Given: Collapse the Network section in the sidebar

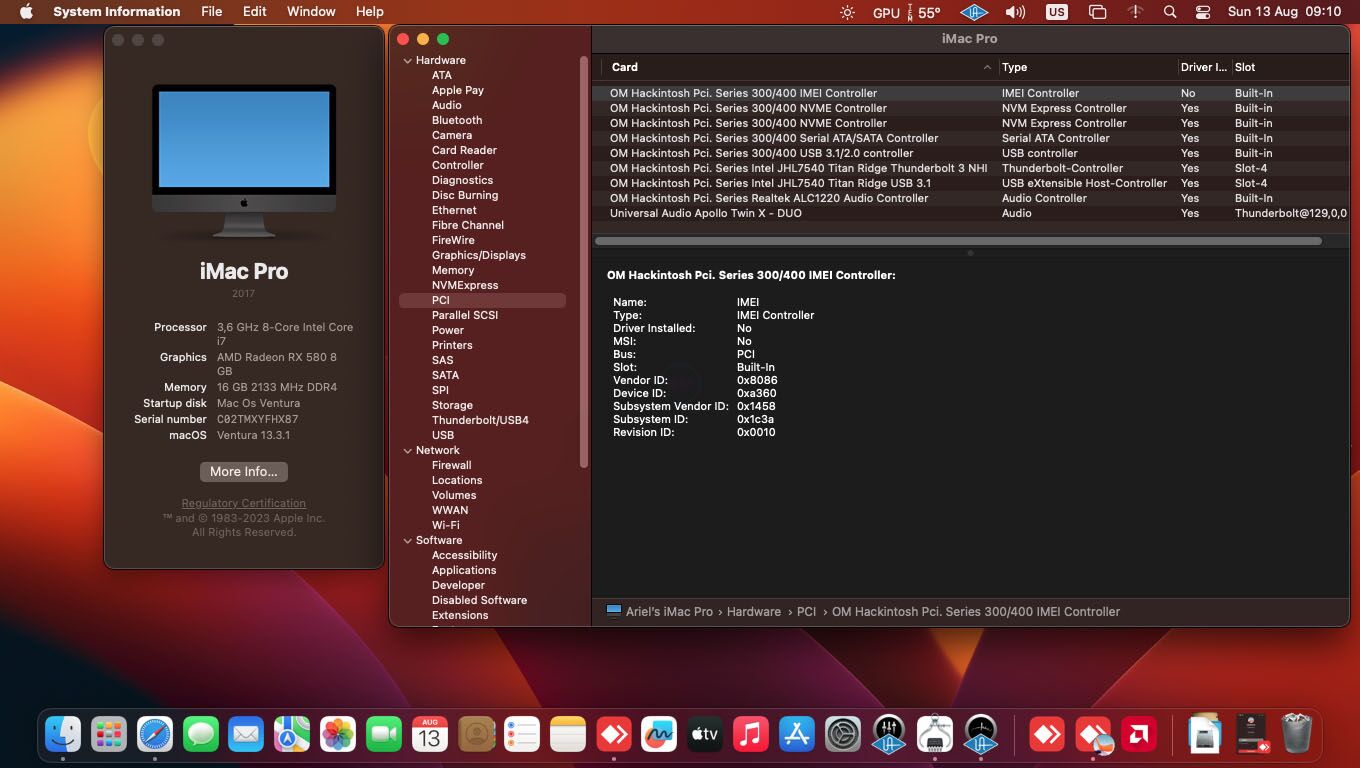Looking at the screenshot, I should [x=407, y=450].
